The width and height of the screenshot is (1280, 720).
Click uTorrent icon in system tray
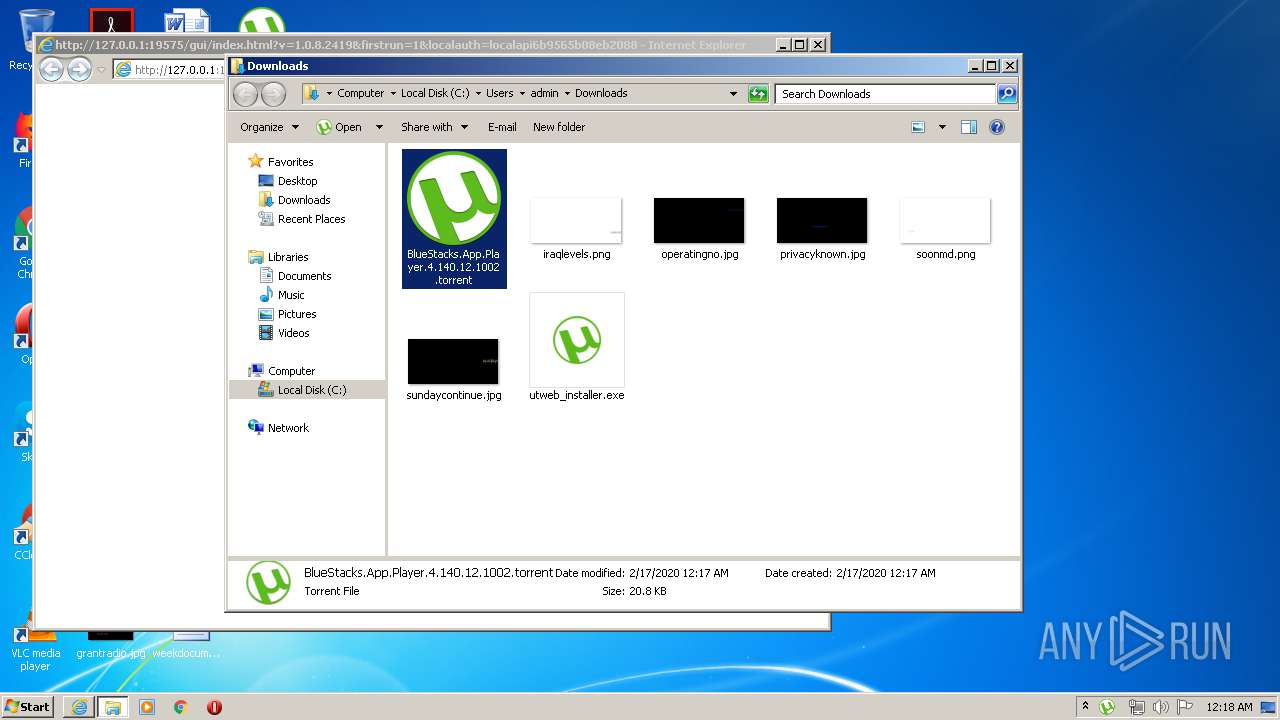1107,707
